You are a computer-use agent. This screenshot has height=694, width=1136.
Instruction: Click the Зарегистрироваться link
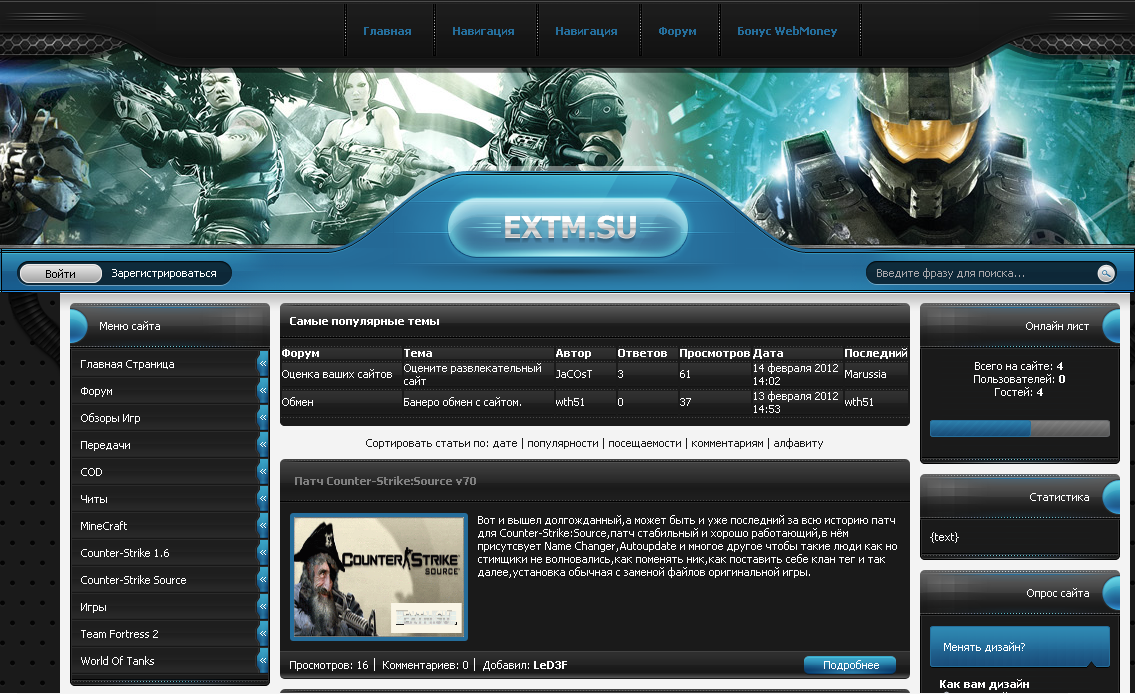point(164,273)
